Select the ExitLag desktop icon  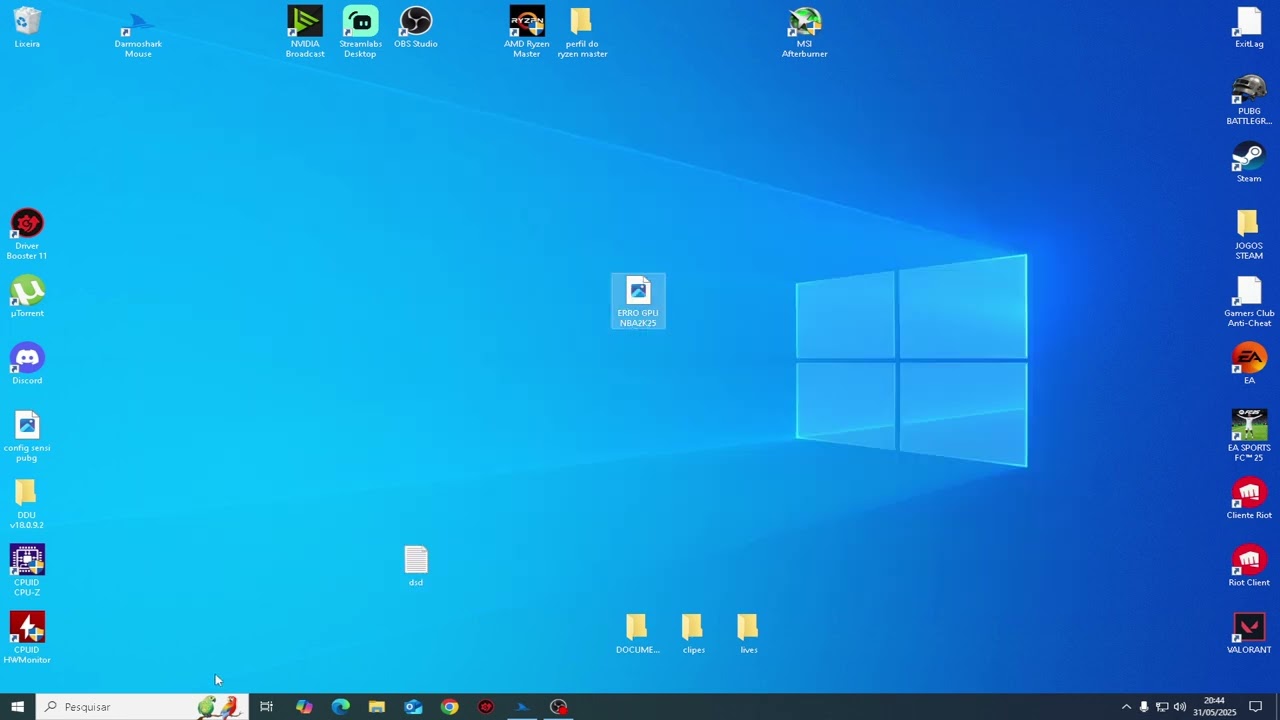[1249, 28]
